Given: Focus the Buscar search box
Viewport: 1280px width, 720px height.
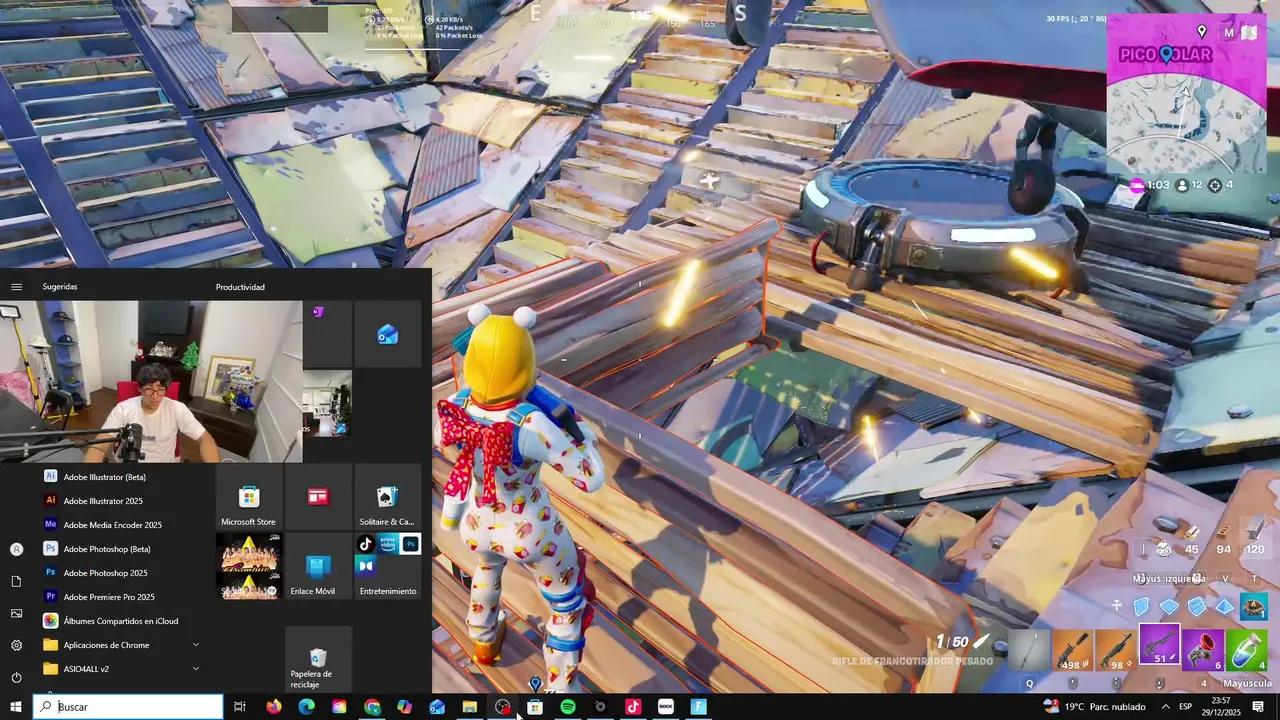Looking at the screenshot, I should coord(128,707).
